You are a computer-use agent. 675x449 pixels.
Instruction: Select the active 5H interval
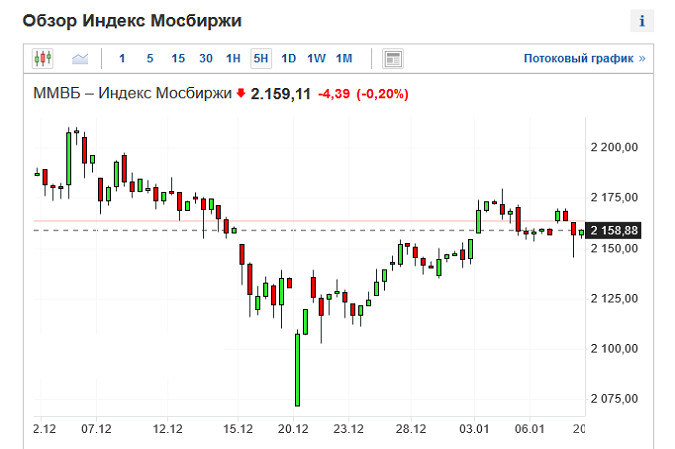coord(261,58)
